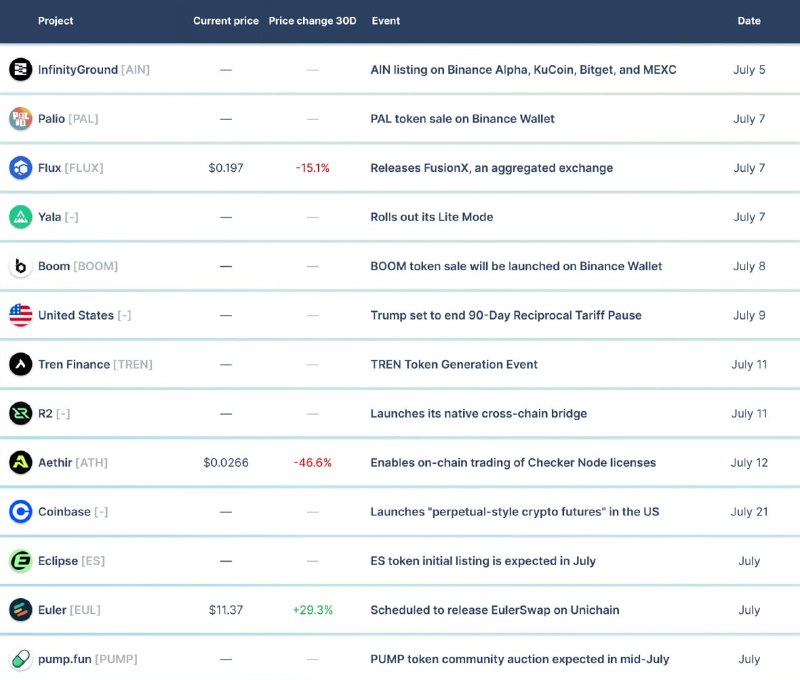Open the Eclipse [ES] project name
This screenshot has width=800, height=680.
(71, 561)
